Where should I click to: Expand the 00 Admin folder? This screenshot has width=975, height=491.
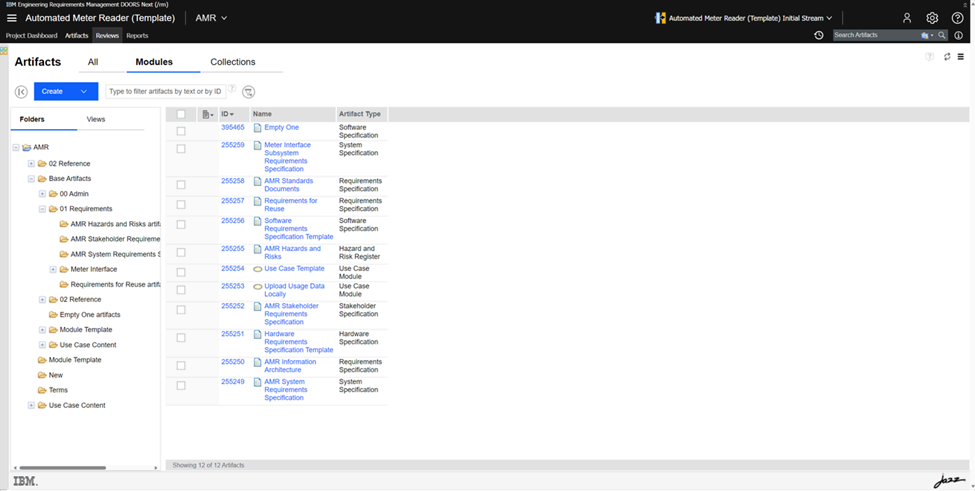42,194
